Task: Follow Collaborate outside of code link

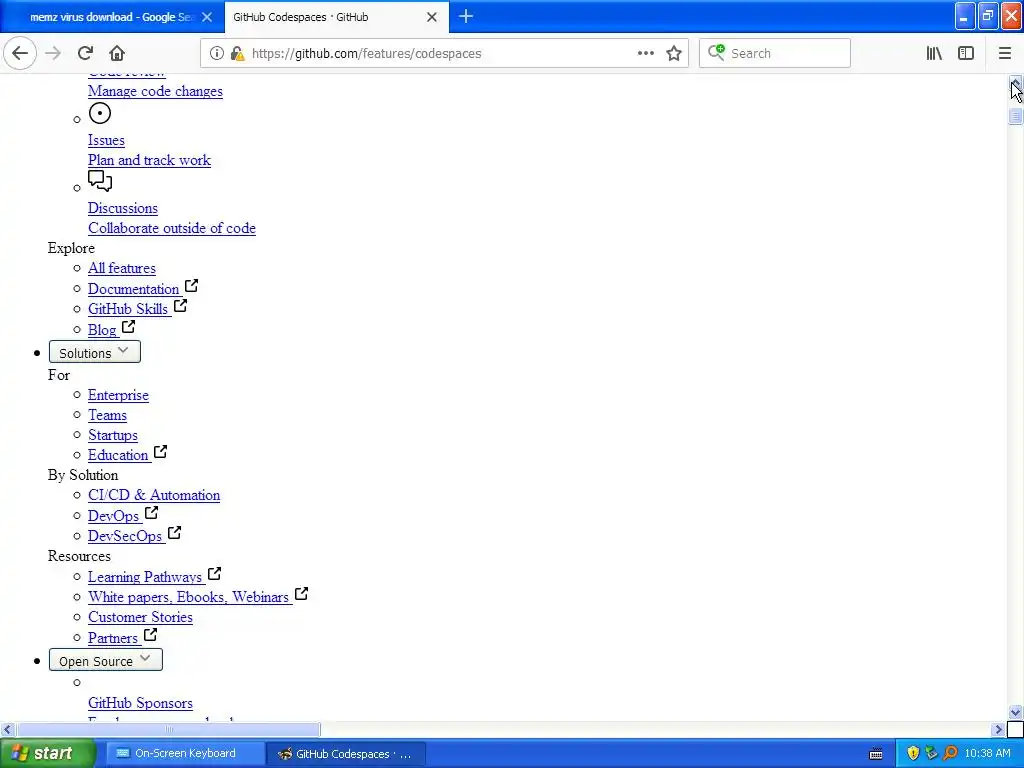Action: 172,229
